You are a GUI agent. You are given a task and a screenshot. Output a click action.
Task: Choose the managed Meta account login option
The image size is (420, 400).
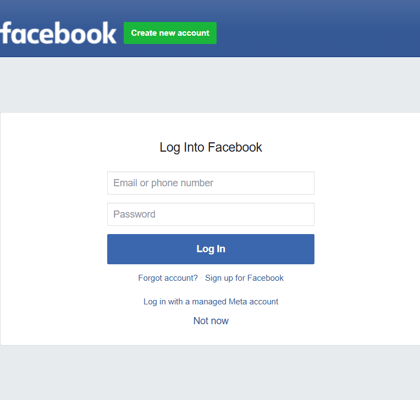[x=211, y=302]
